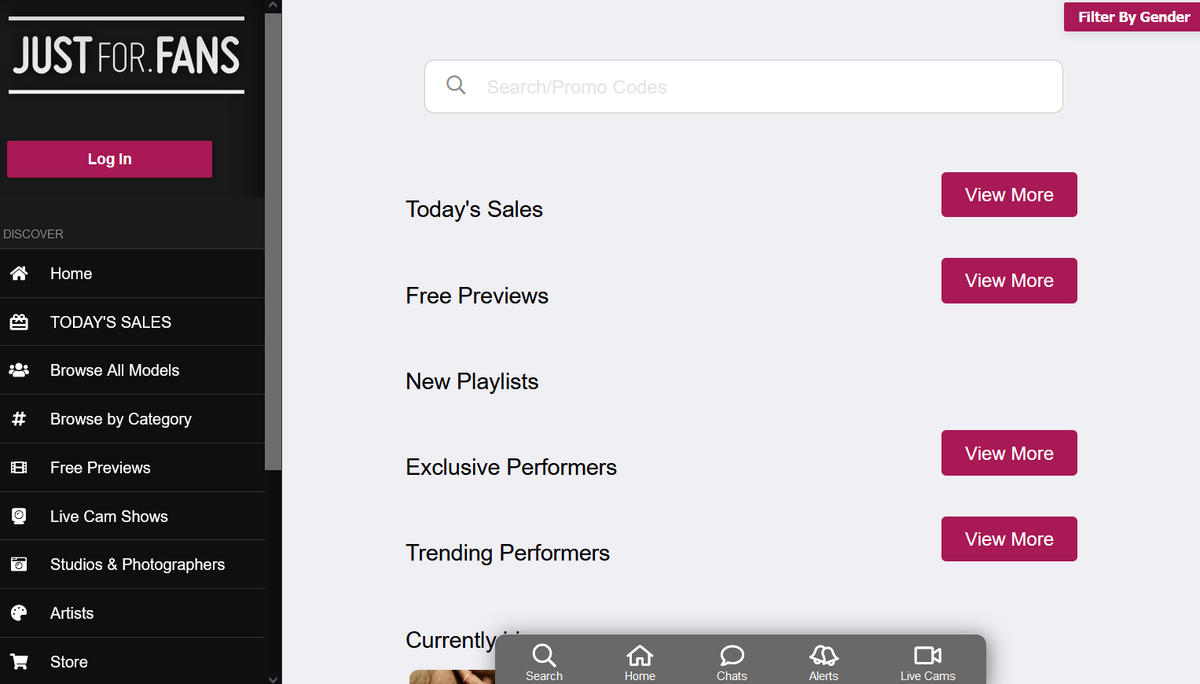The height and width of the screenshot is (684, 1200).
Task: Click the Search/Promo Codes input field
Action: pos(743,87)
